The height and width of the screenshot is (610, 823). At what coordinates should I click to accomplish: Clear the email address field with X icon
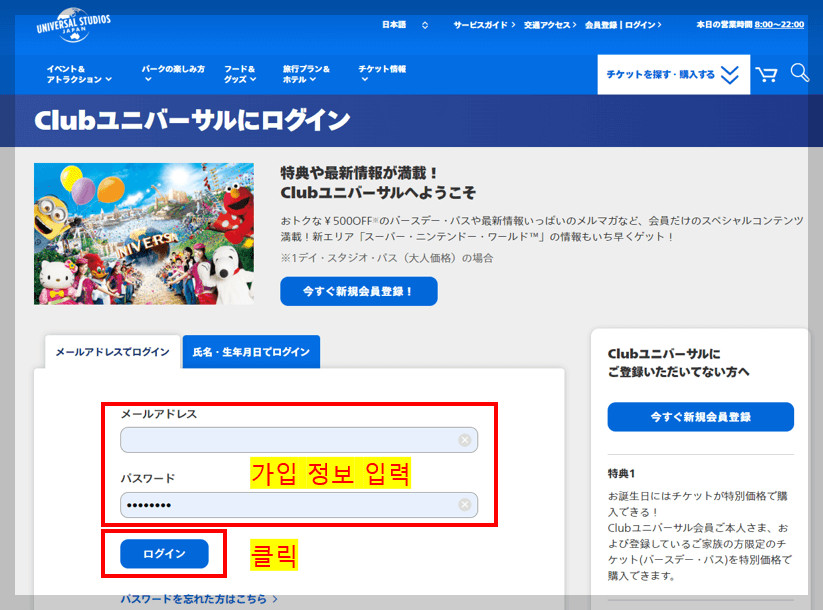464,439
